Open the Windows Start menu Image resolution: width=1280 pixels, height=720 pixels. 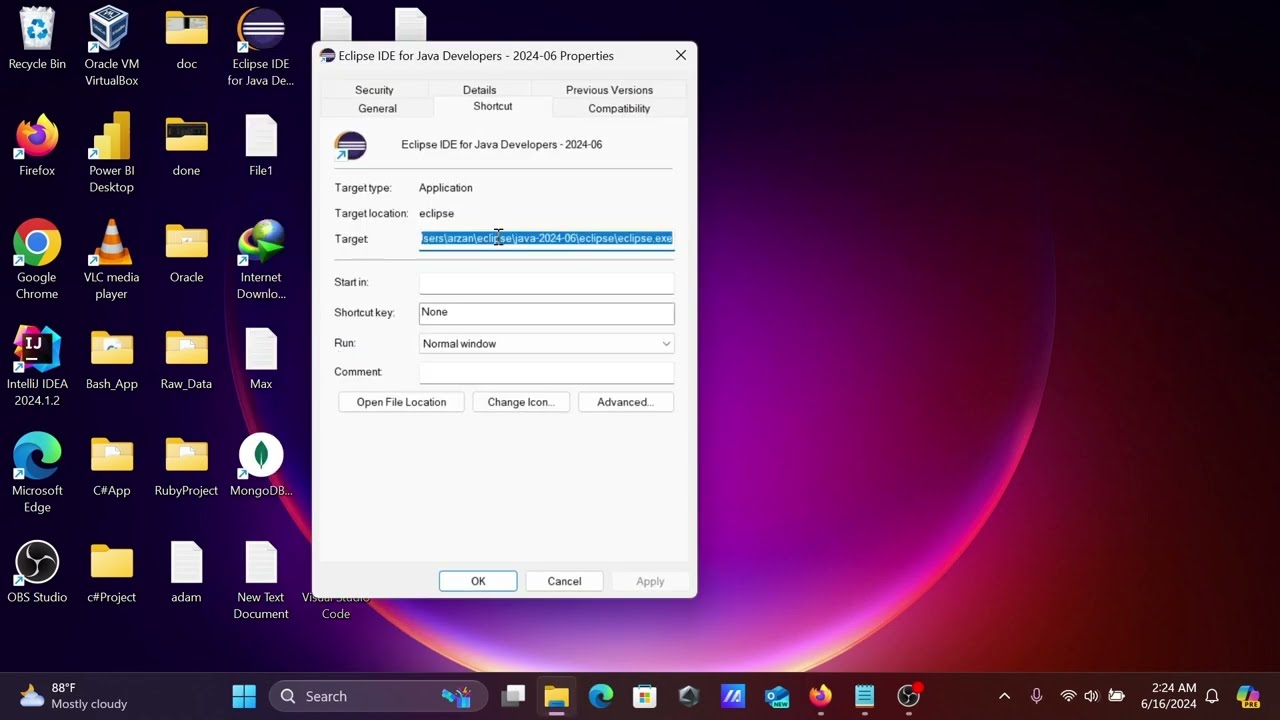244,696
